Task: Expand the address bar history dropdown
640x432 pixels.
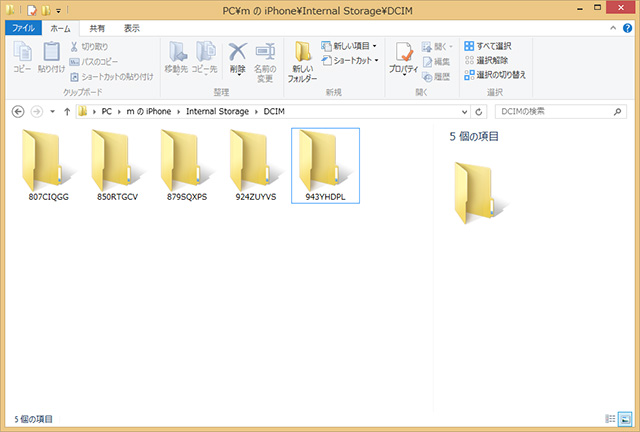Action: (x=464, y=112)
